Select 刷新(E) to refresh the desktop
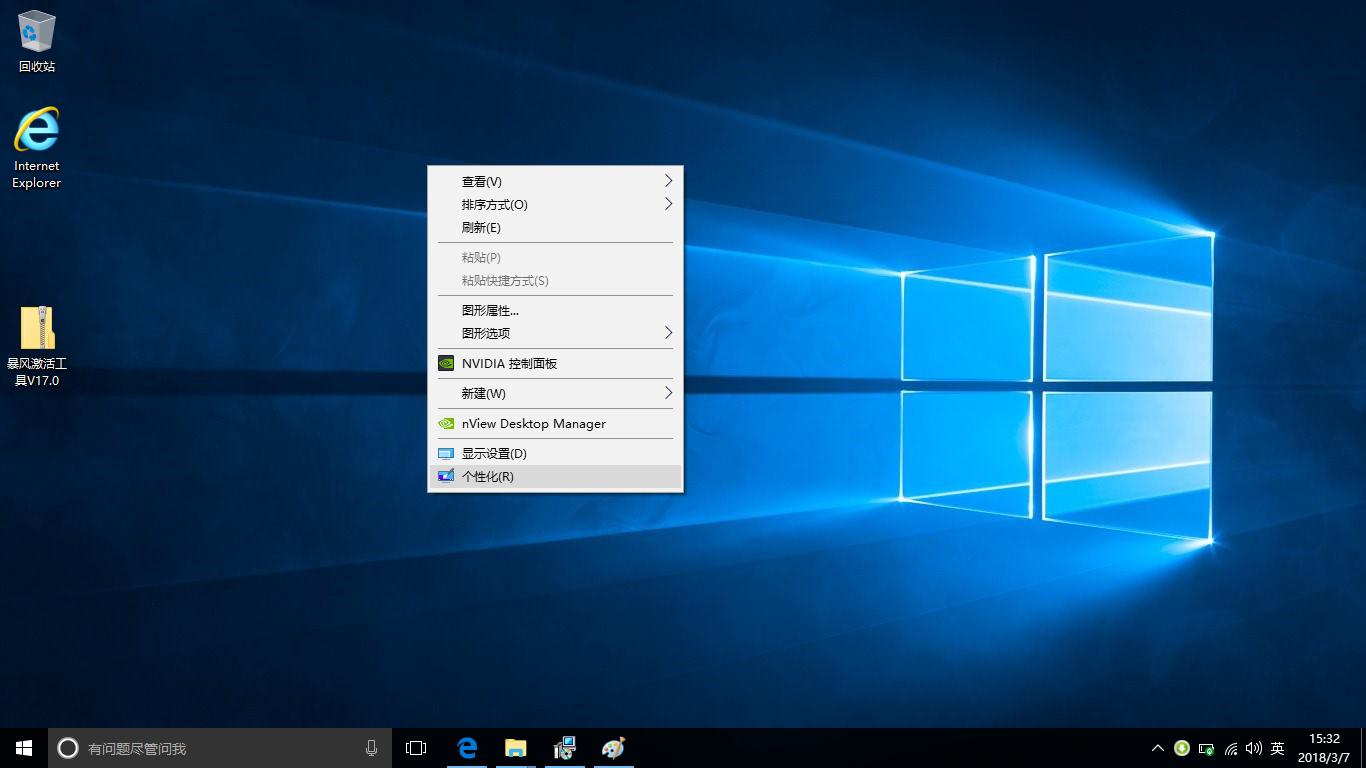Image resolution: width=1366 pixels, height=768 pixels. 481,227
